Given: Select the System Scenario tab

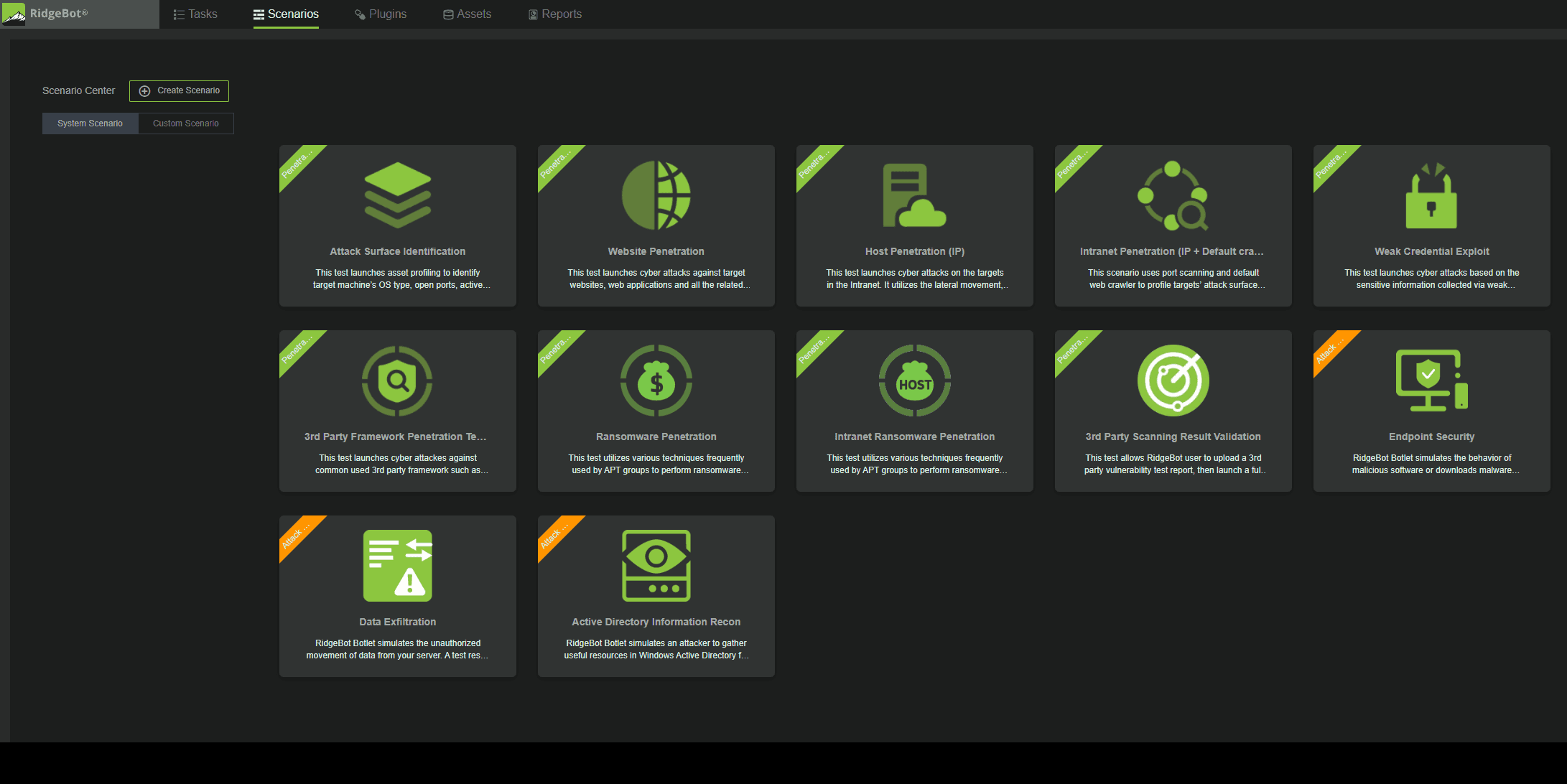Looking at the screenshot, I should pos(90,123).
